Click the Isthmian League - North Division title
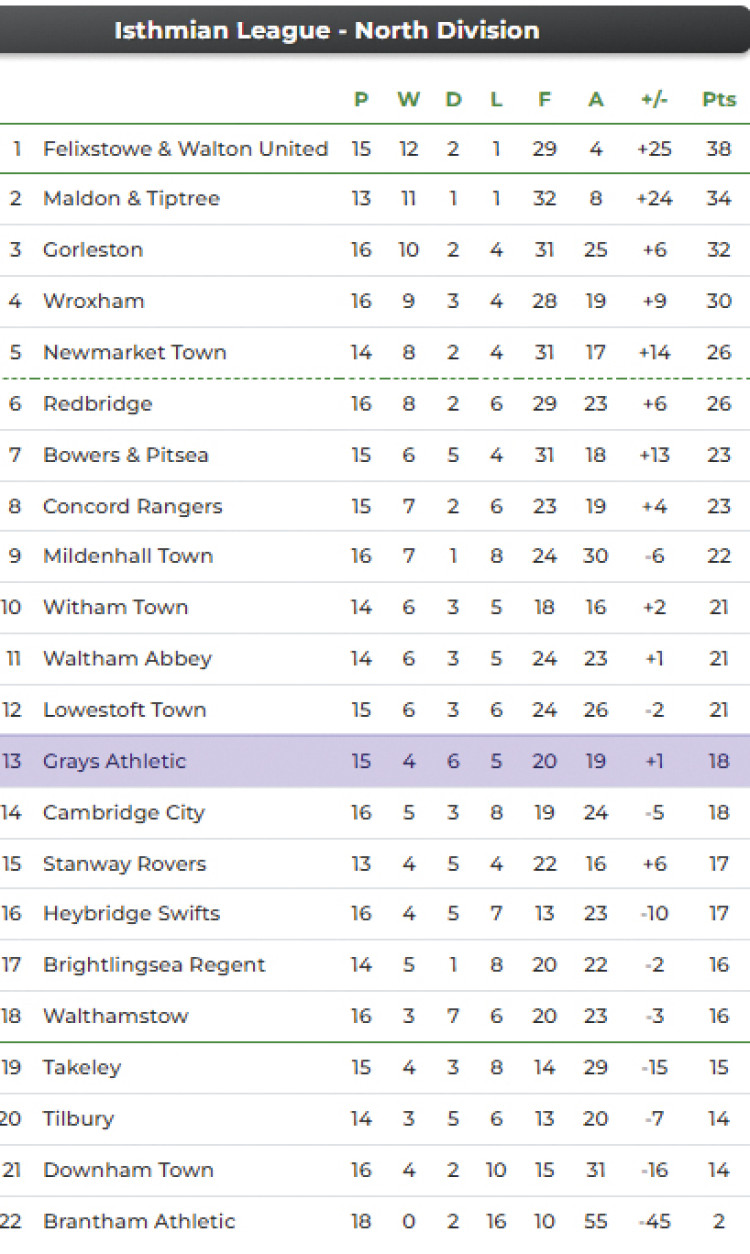The width and height of the screenshot is (750, 1254). 326,30
